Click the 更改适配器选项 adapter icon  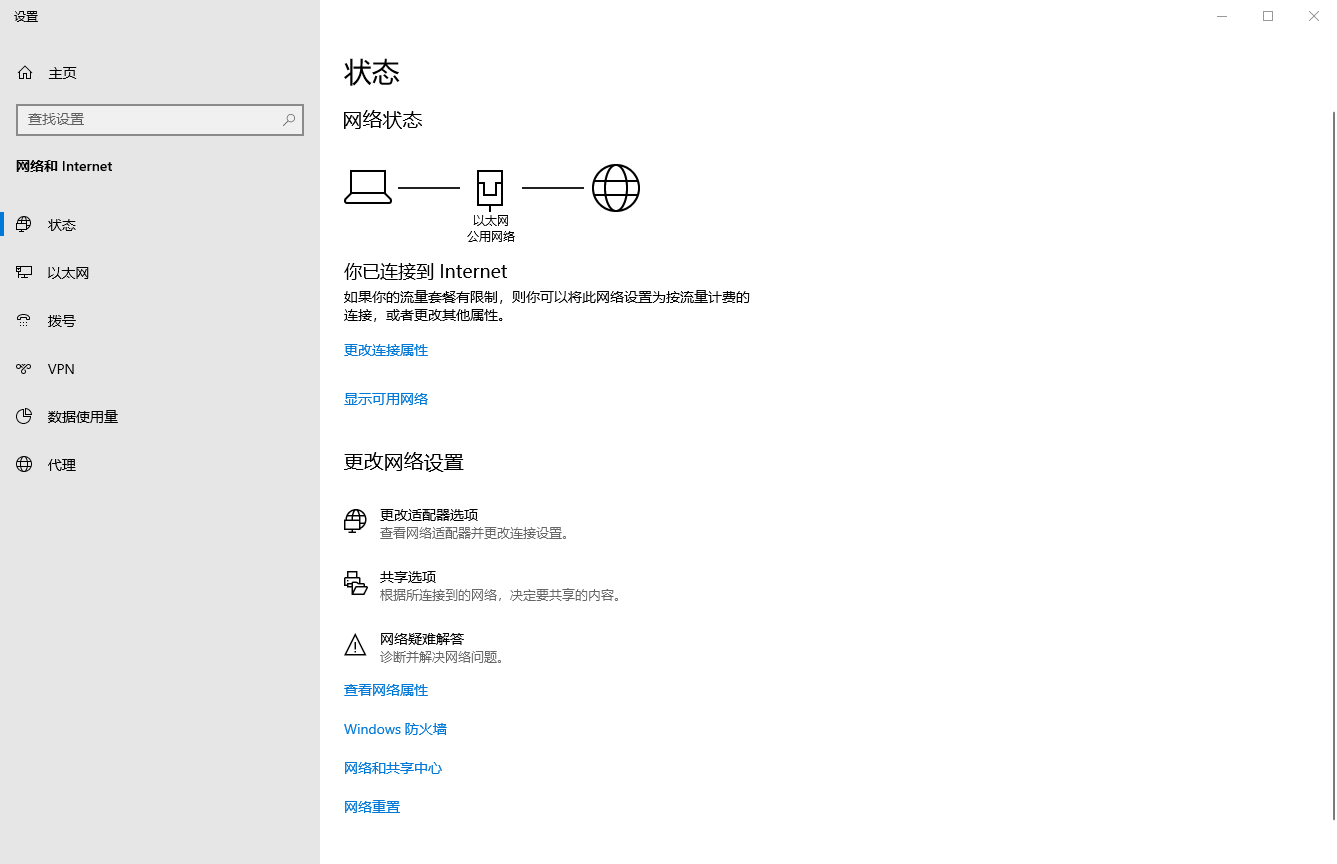(355, 521)
